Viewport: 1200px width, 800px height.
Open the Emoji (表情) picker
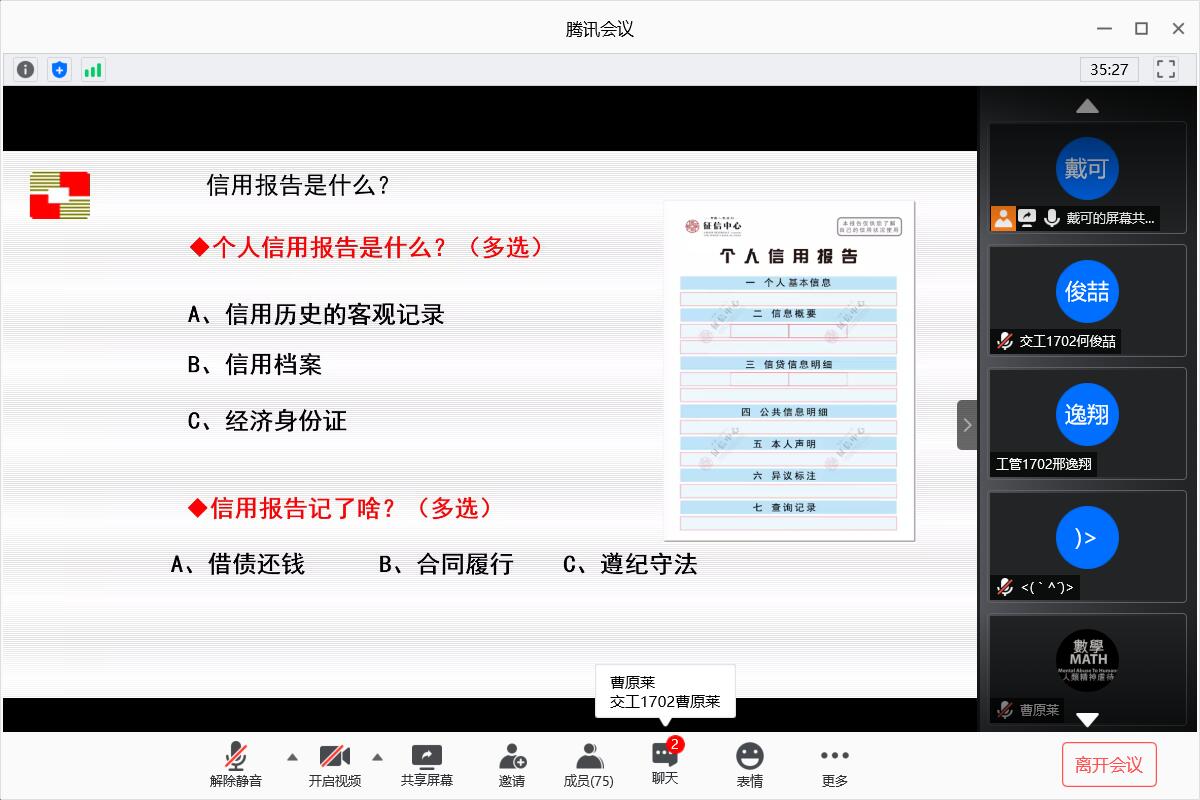point(749,766)
